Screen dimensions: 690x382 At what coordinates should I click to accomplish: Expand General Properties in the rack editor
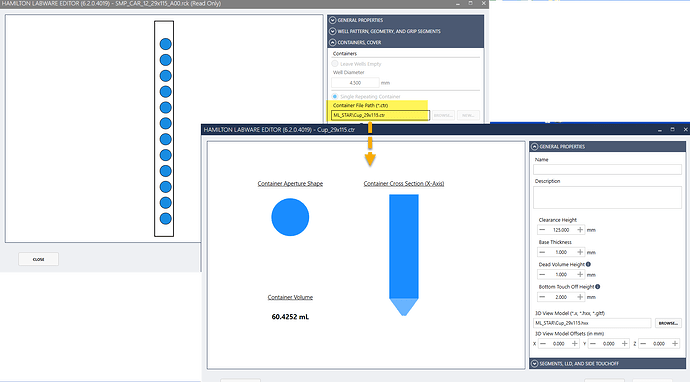click(333, 20)
